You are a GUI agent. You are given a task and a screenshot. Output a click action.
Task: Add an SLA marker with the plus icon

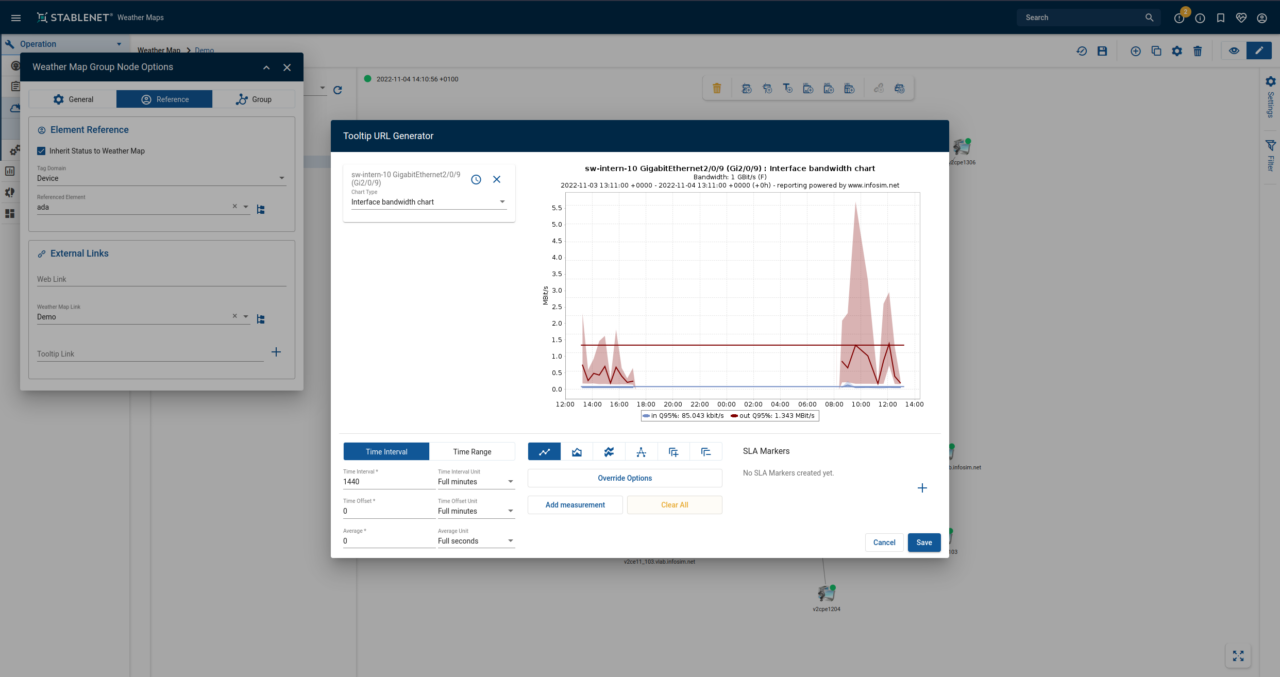922,488
